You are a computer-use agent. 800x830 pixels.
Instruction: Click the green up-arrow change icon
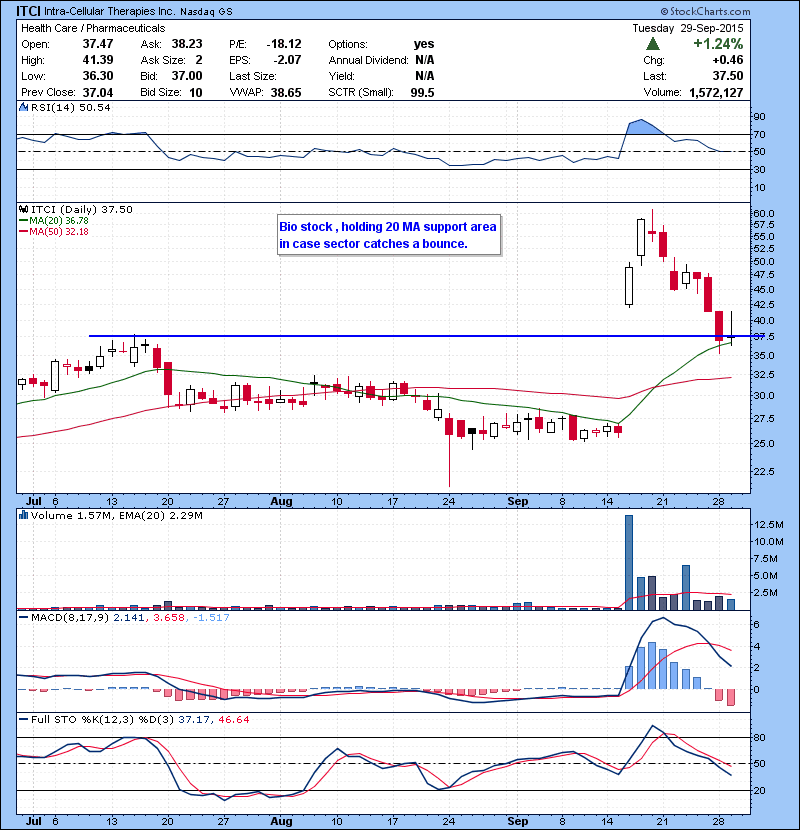(653, 43)
